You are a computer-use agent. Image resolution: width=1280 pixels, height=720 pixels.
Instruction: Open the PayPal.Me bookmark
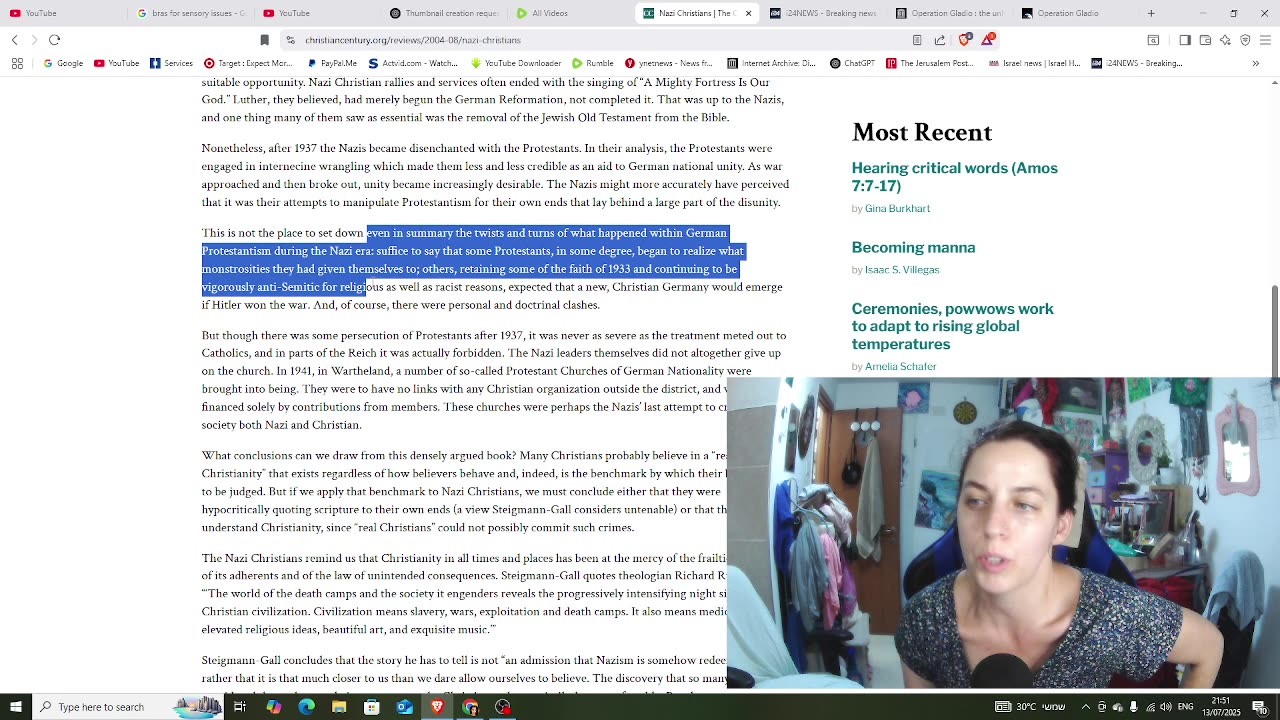tap(332, 63)
